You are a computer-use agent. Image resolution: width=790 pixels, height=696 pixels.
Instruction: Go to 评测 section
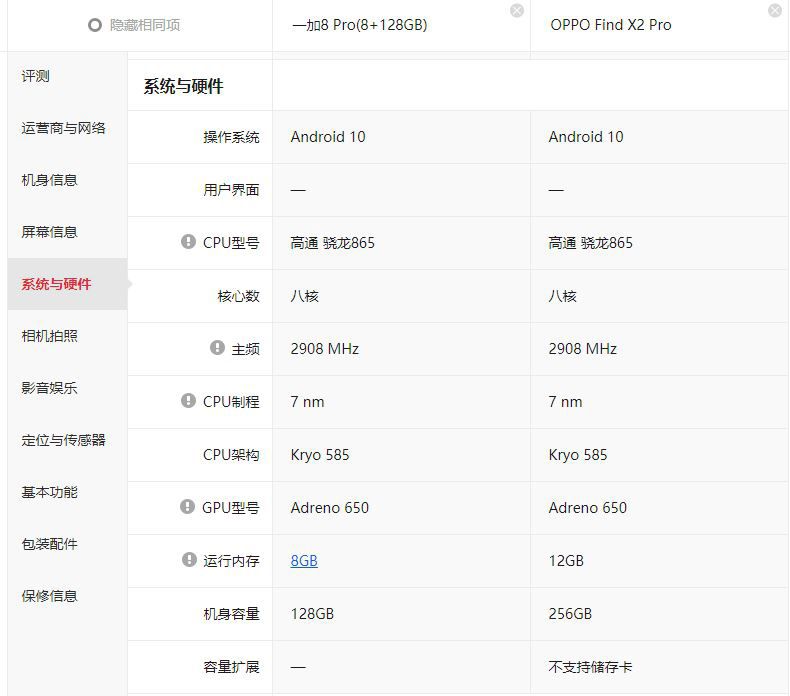click(x=36, y=76)
